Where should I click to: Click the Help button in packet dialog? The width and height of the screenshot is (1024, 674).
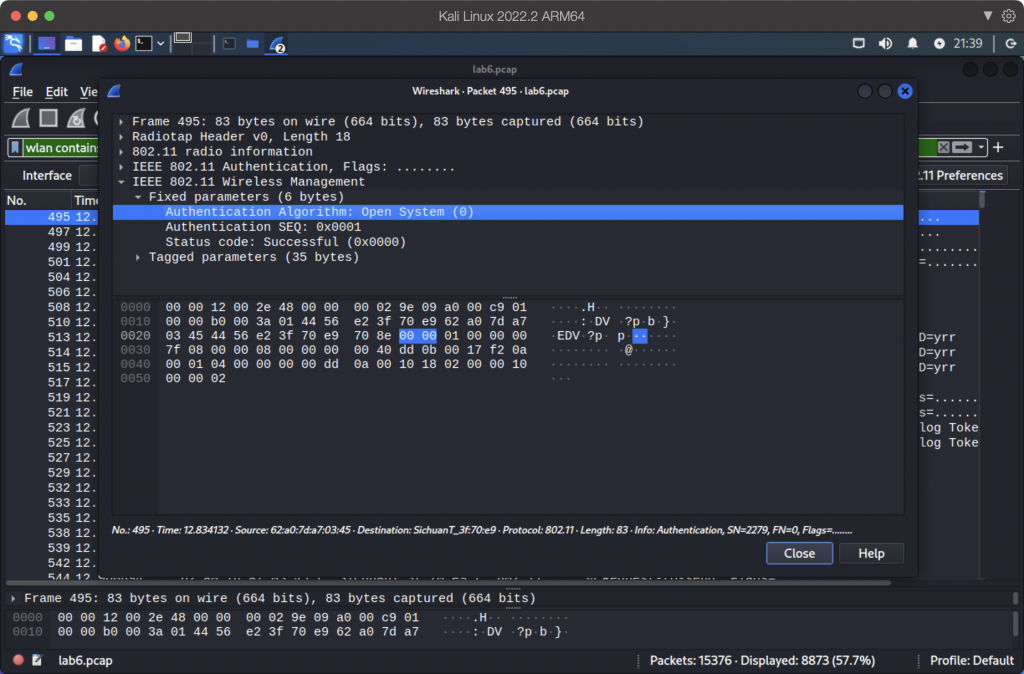coord(871,553)
